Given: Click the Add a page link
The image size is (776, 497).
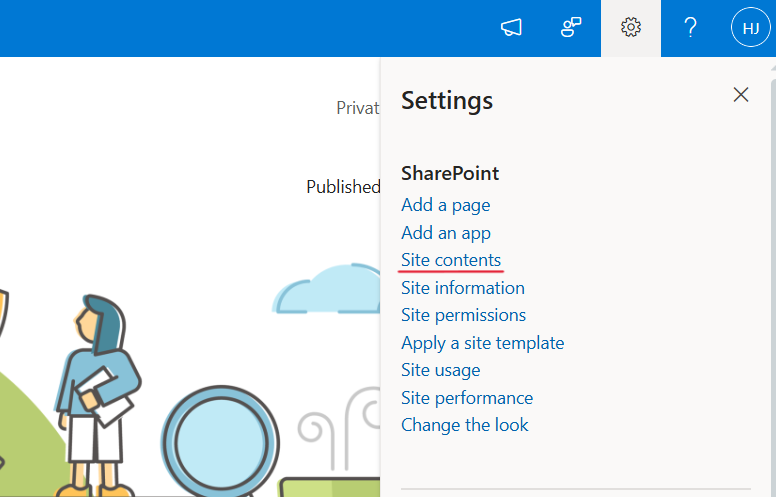Looking at the screenshot, I should (x=445, y=205).
